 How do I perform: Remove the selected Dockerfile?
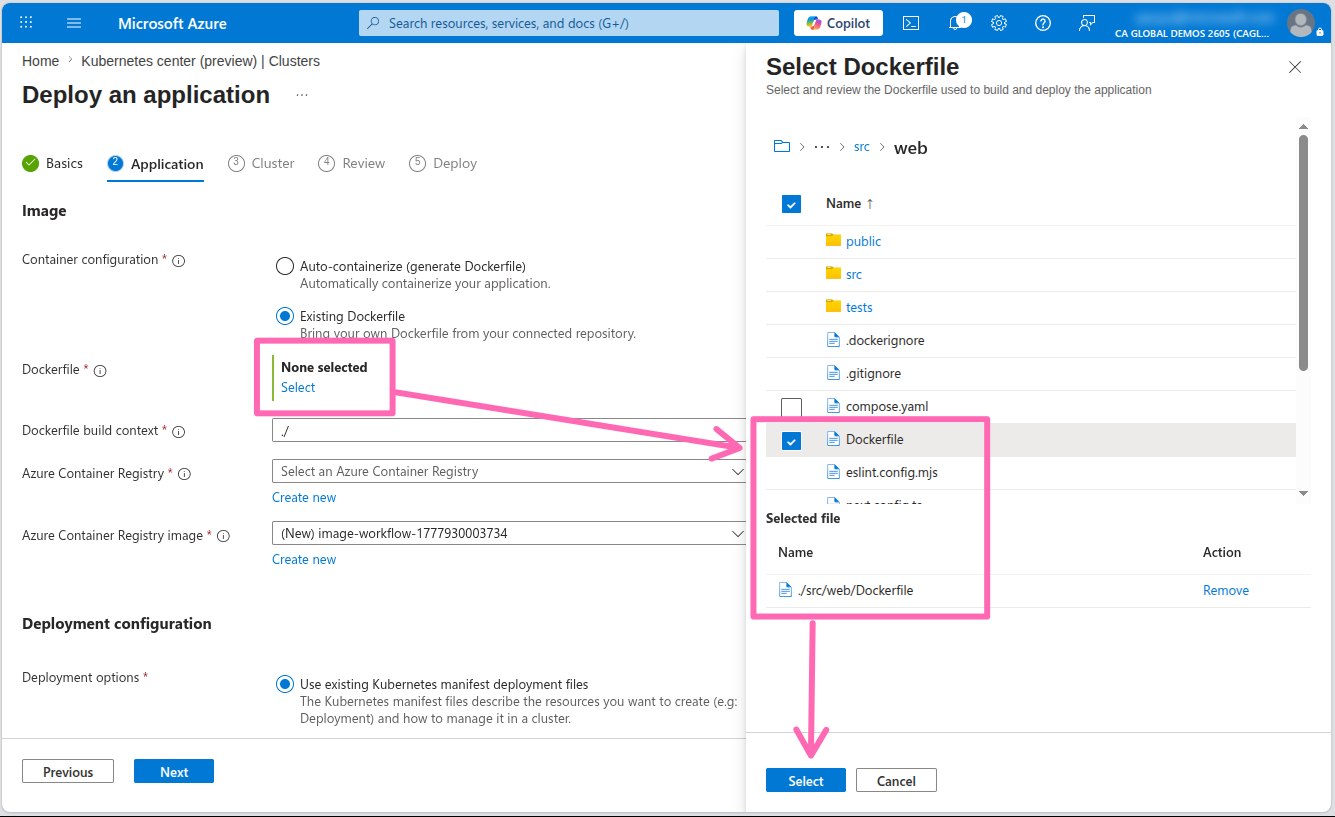[1226, 590]
